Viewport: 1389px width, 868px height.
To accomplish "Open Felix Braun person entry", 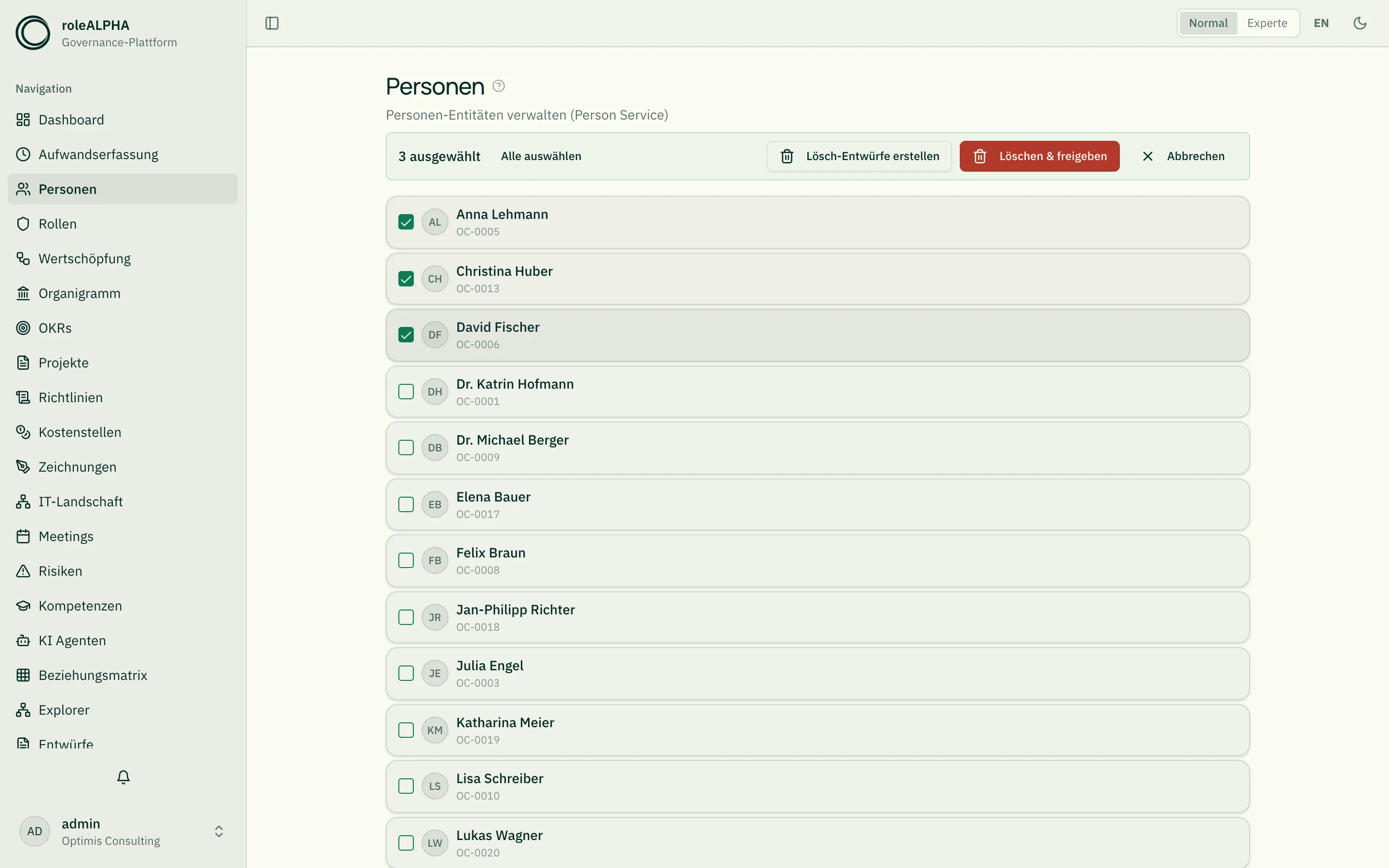I will [x=817, y=561].
